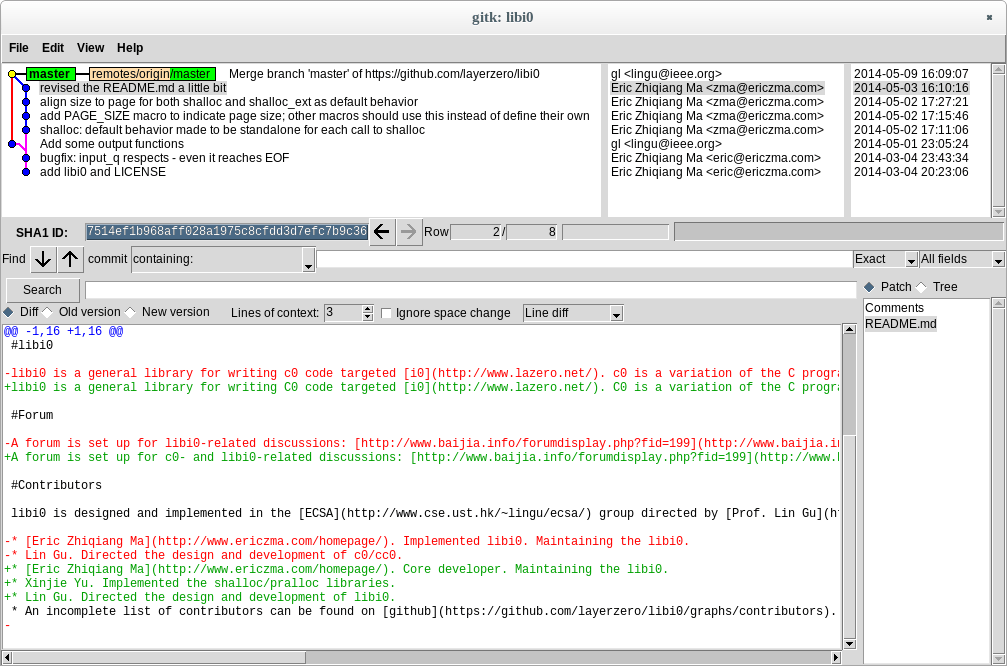Select commit 'shalloc: default behavior made to be standalone'
Screen dimensions: 1007x666
pos(232,130)
